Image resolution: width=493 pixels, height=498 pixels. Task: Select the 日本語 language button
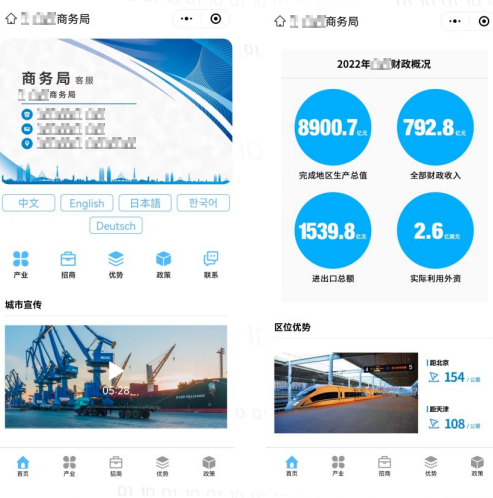[x=145, y=203]
